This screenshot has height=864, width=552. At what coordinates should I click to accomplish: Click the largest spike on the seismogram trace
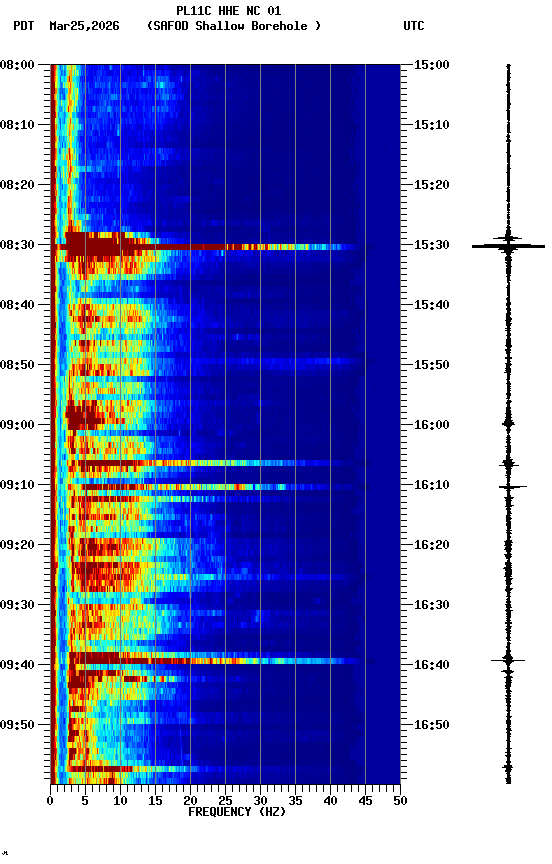coord(508,246)
